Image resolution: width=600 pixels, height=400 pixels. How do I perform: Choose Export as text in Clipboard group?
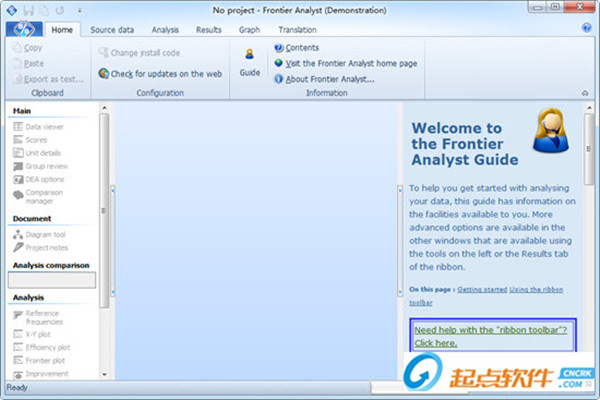[x=49, y=79]
